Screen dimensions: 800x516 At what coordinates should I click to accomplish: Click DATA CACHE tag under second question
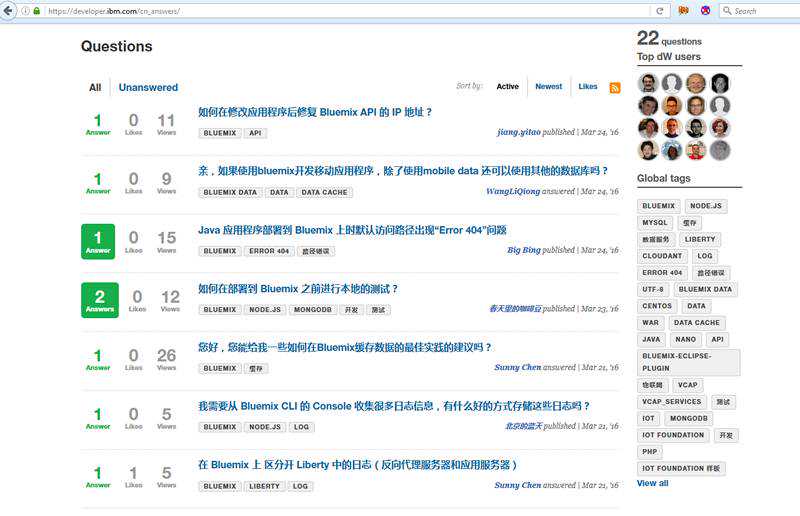point(324,192)
